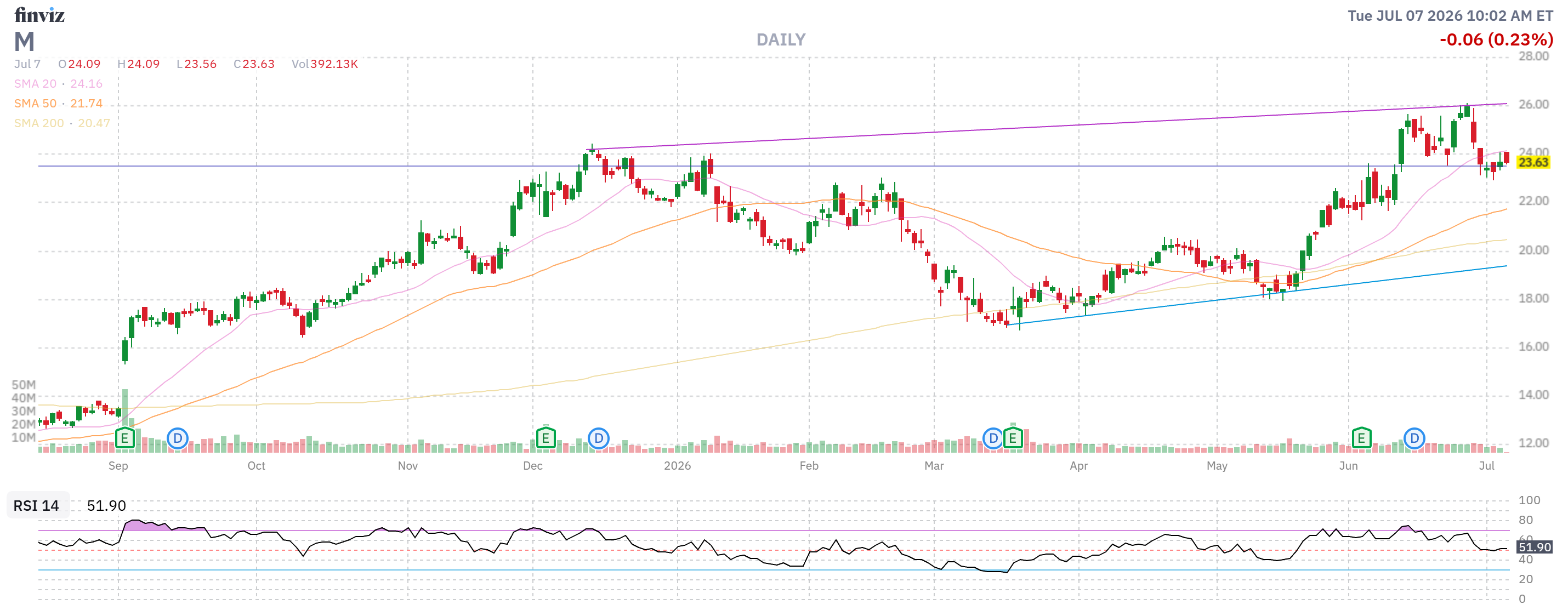Screen dimensions: 1568x616
Task: Click the December earnings E marker
Action: point(546,438)
